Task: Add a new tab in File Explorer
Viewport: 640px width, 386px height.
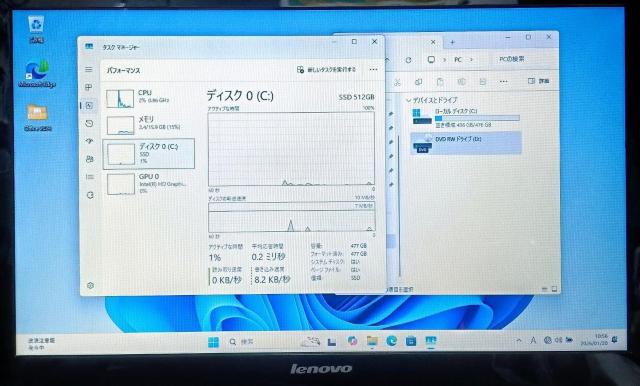Action: pyautogui.click(x=452, y=42)
